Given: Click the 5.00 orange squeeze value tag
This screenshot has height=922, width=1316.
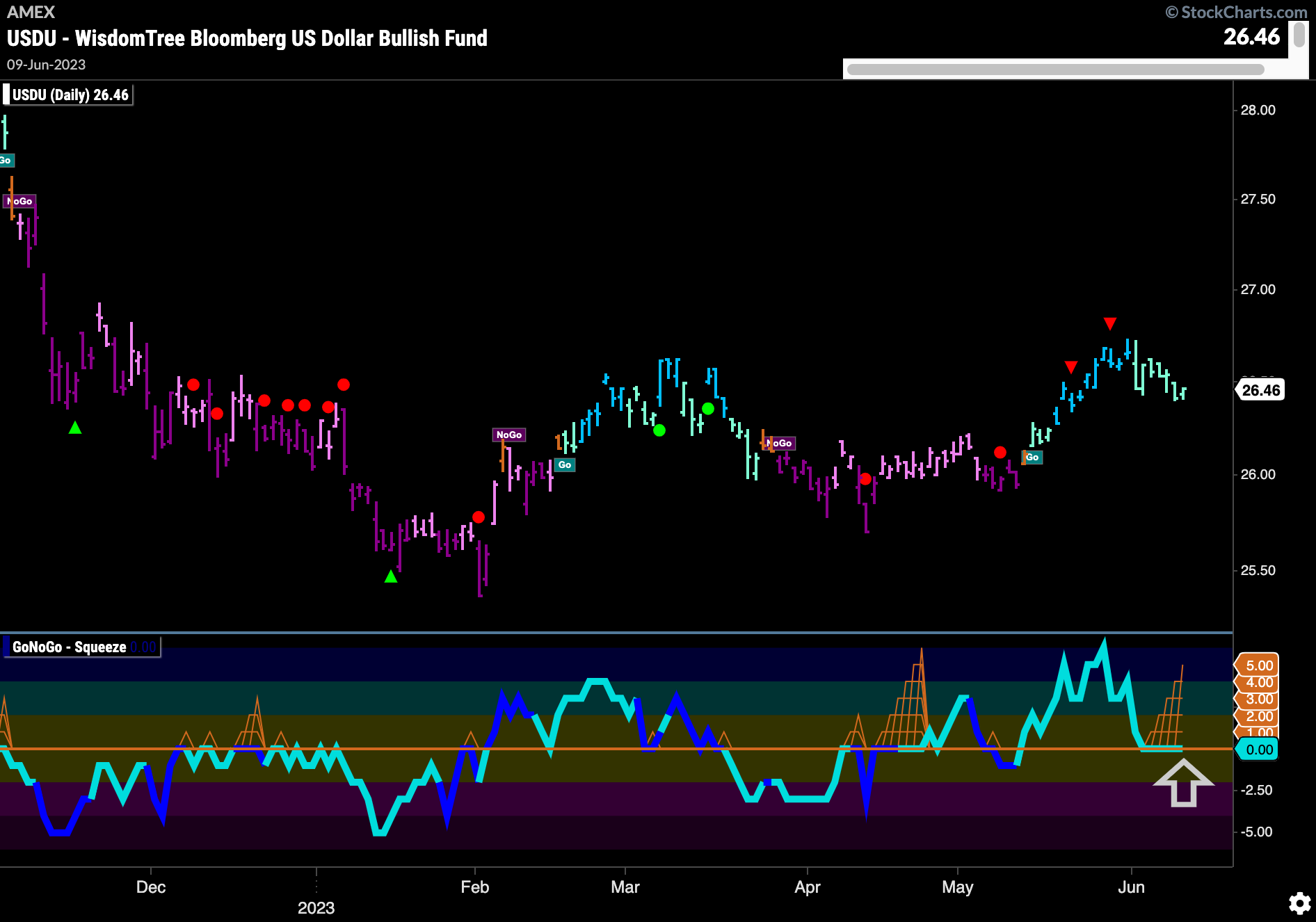Looking at the screenshot, I should (1258, 665).
